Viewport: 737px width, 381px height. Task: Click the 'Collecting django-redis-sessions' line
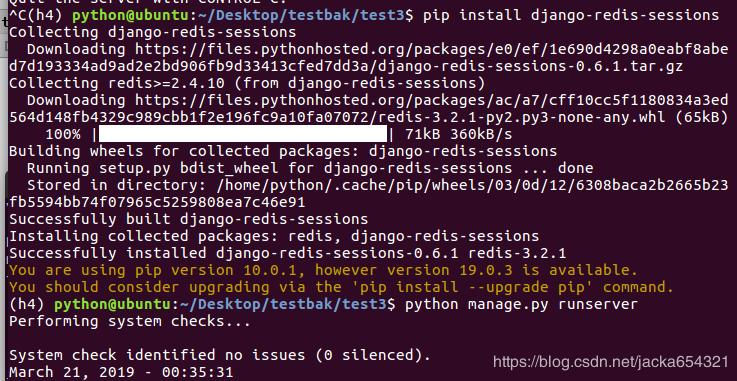153,32
